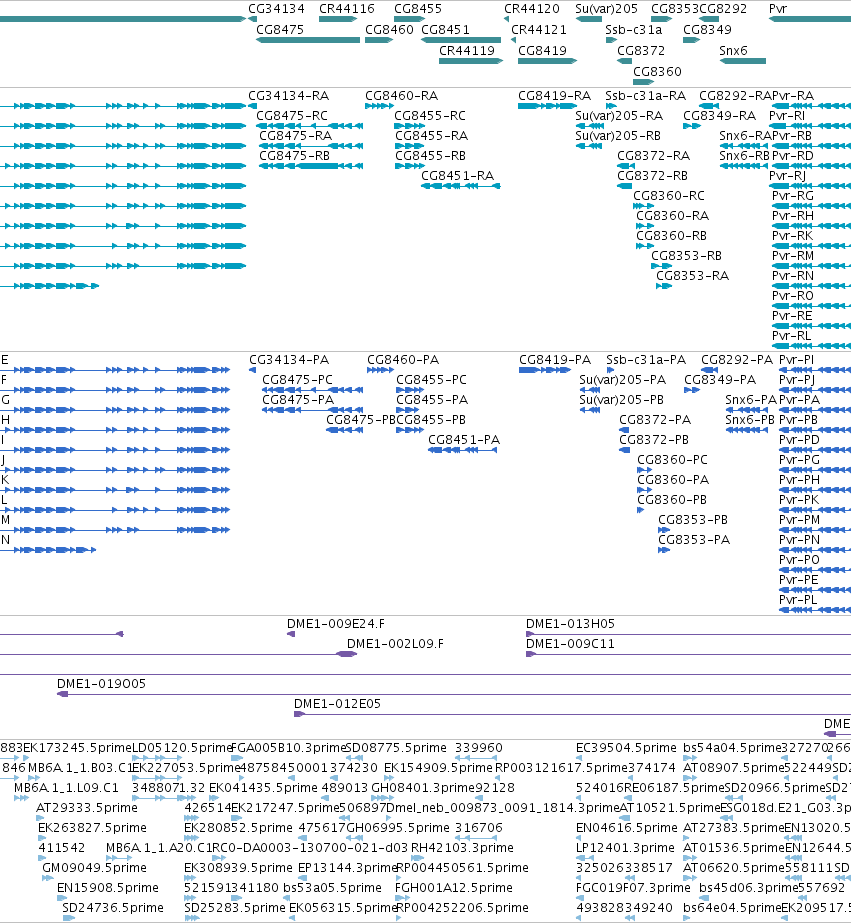Image resolution: width=851 pixels, height=923 pixels.
Task: Select the Pvr-RL transcript label
Action: tap(792, 336)
